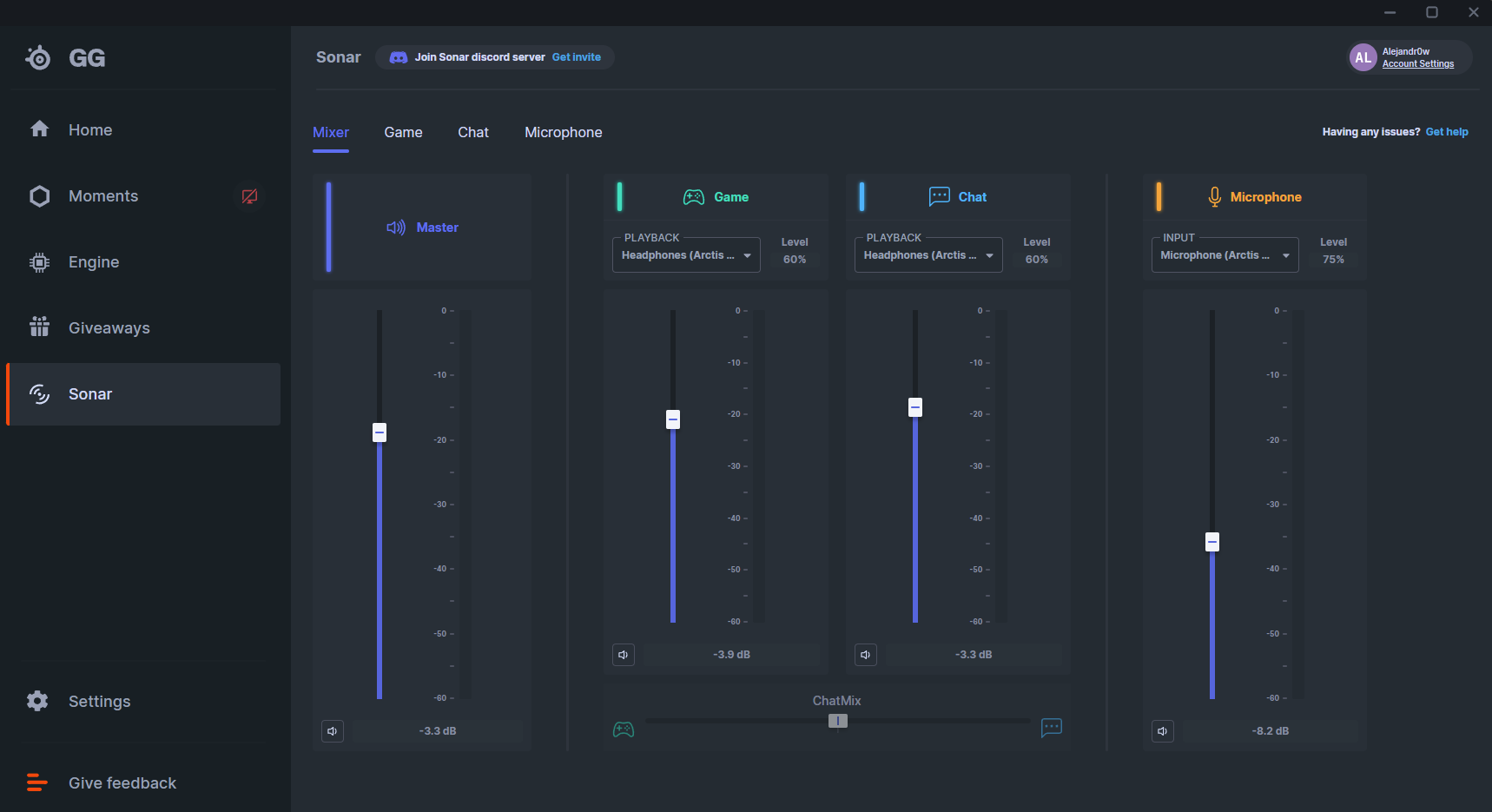1492x812 pixels.
Task: Switch to the Game tab
Action: (x=404, y=132)
